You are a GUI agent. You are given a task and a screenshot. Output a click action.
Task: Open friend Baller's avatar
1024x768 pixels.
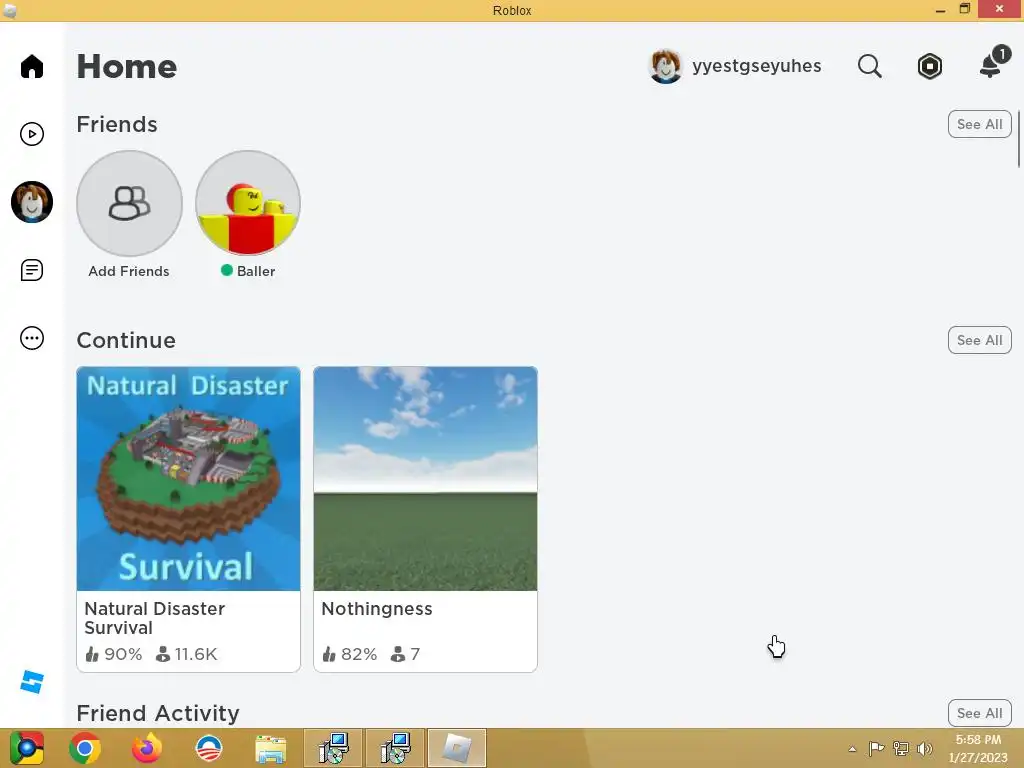pos(248,203)
